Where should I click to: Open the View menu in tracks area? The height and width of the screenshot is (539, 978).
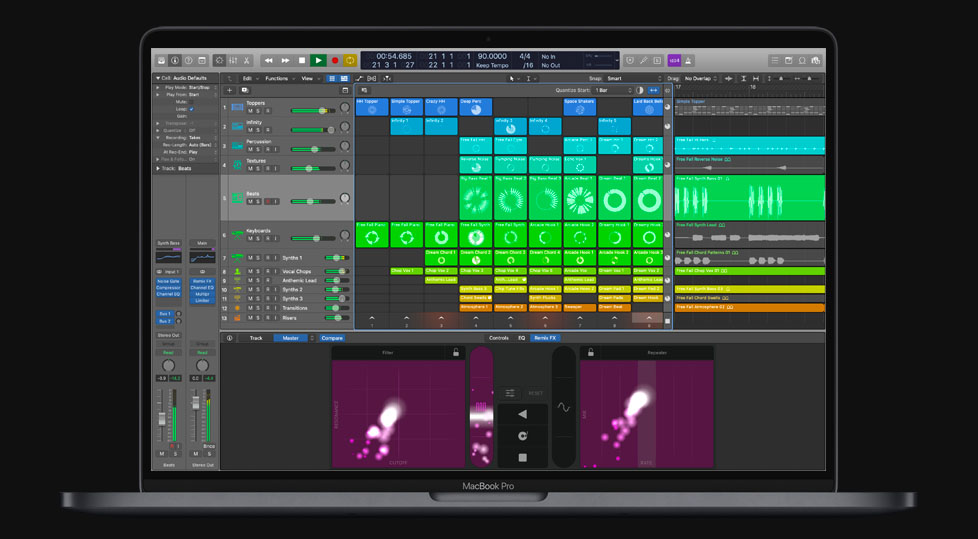309,79
